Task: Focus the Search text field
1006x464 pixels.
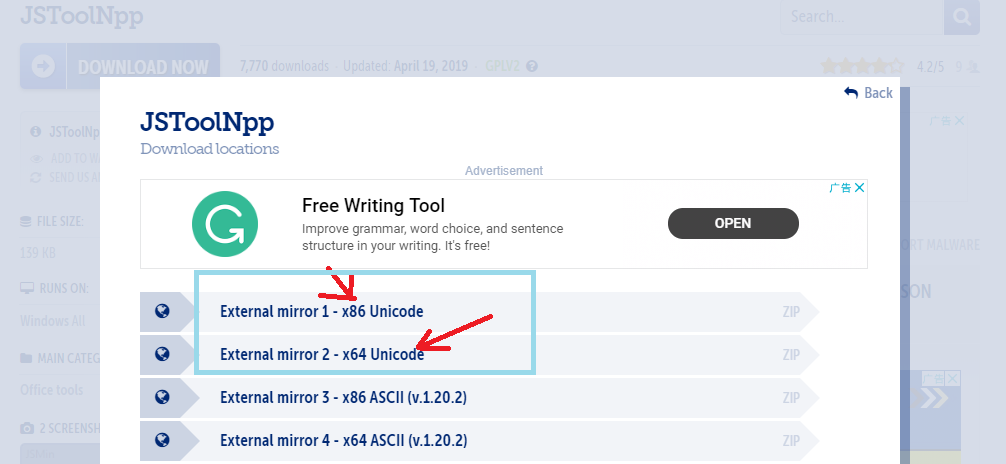Action: pos(861,17)
